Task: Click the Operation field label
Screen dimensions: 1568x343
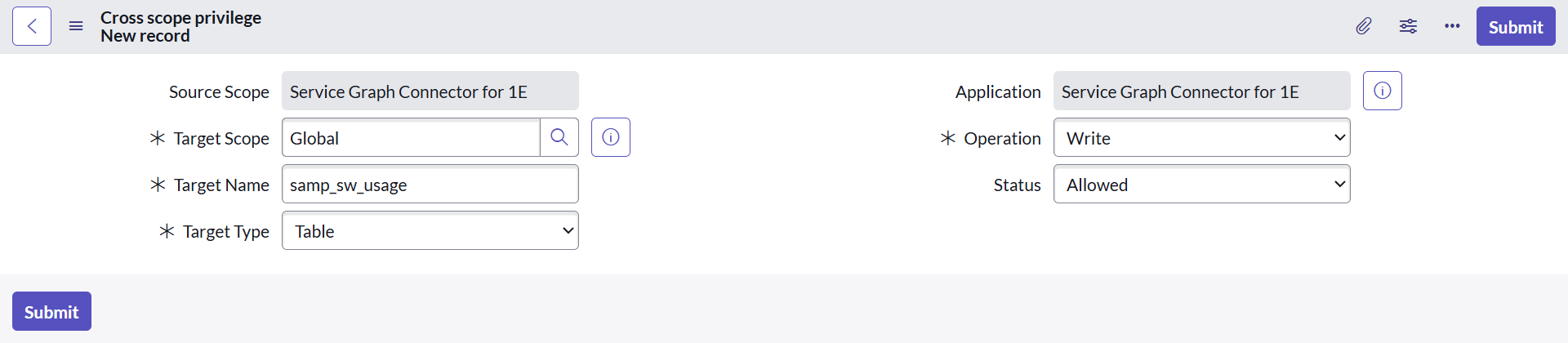Action: [1002, 139]
